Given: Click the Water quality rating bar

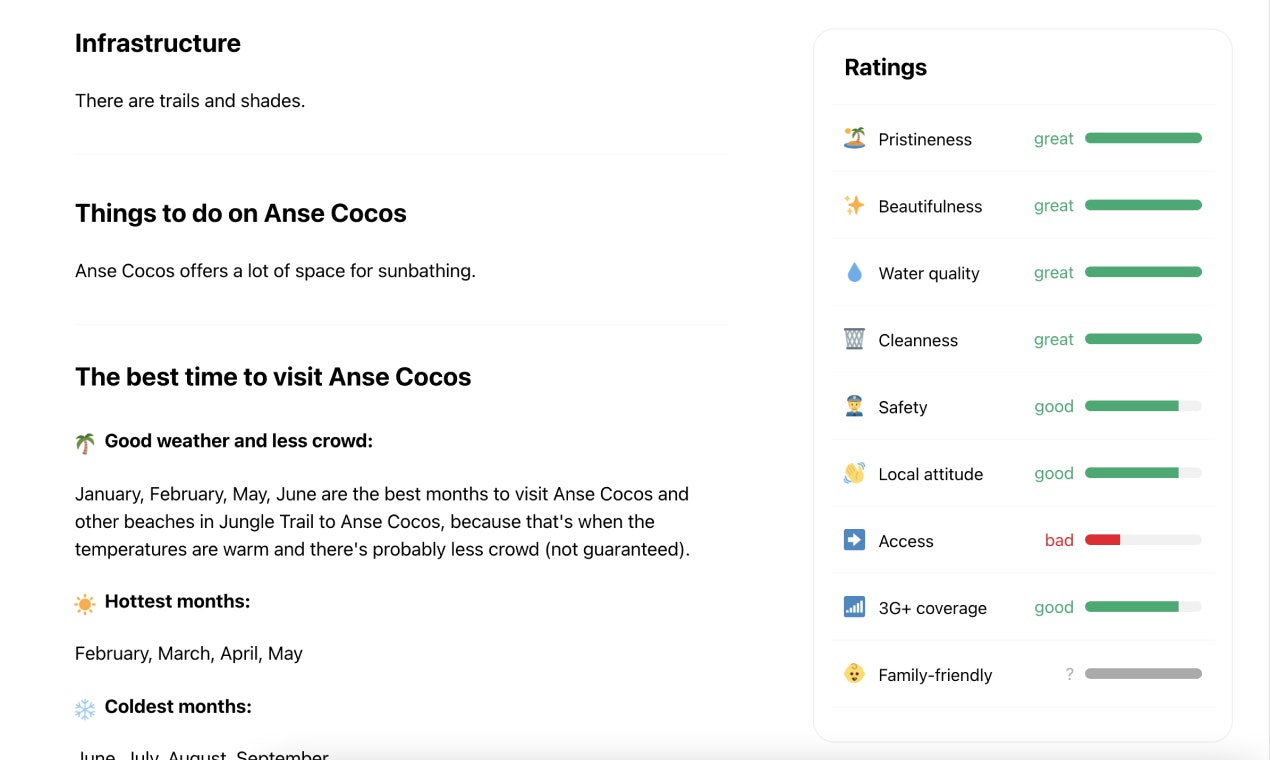Looking at the screenshot, I should tap(1143, 272).
